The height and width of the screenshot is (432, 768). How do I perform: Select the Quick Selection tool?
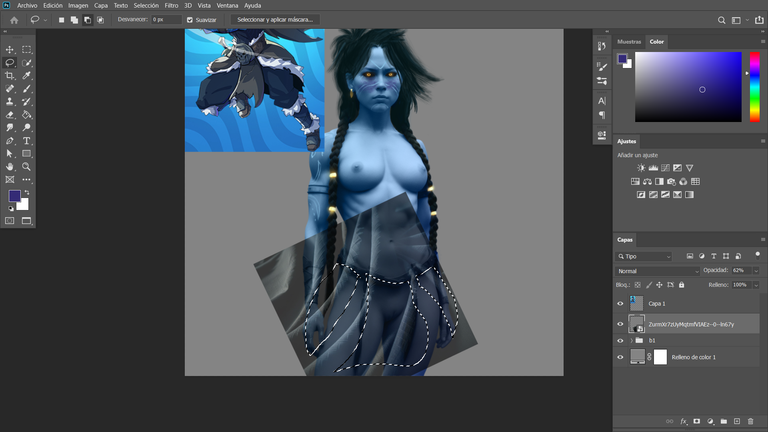click(26, 63)
